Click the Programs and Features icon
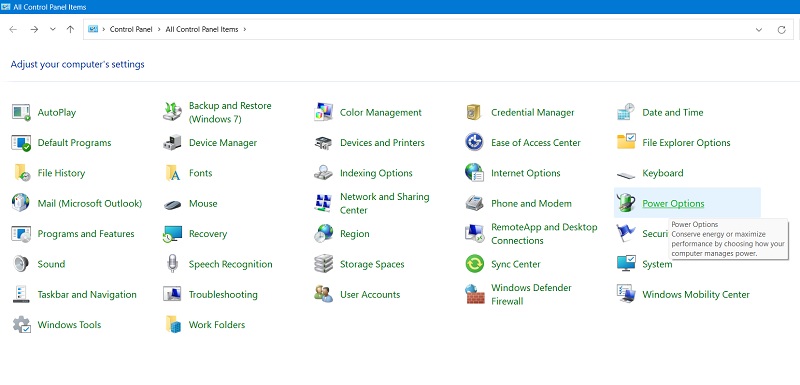 pyautogui.click(x=21, y=234)
